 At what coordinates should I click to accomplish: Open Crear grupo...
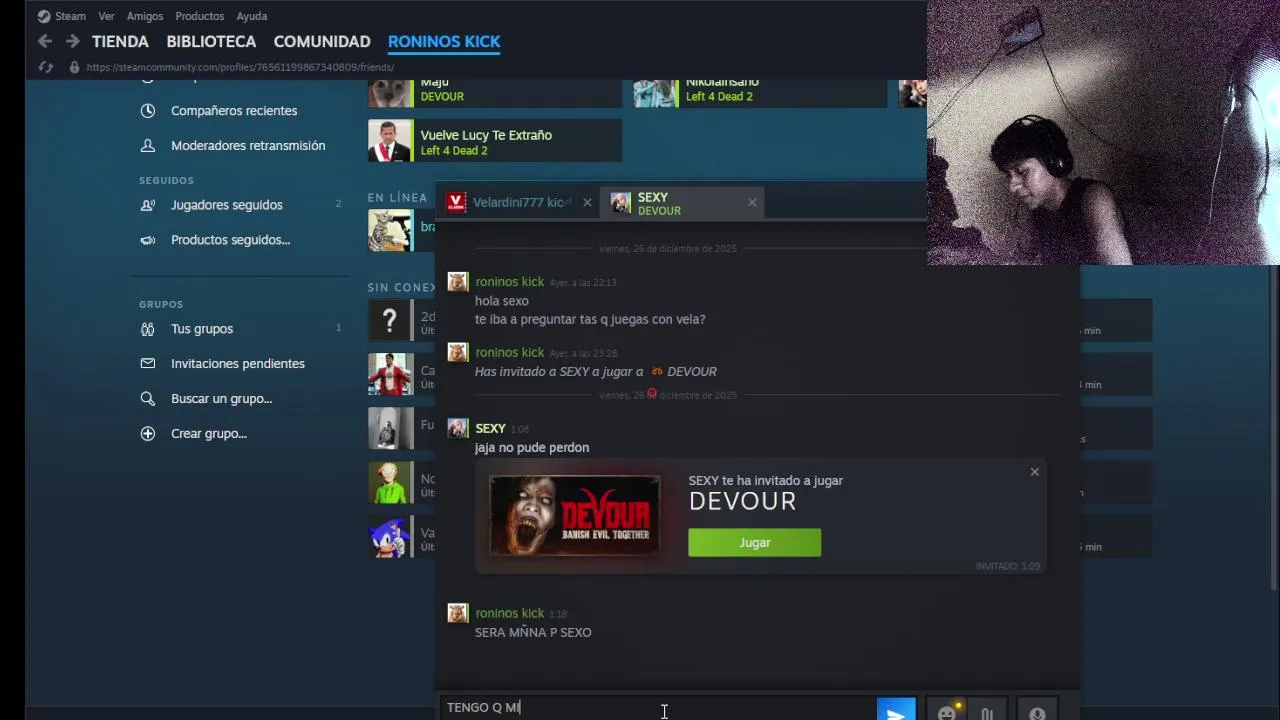pos(209,434)
